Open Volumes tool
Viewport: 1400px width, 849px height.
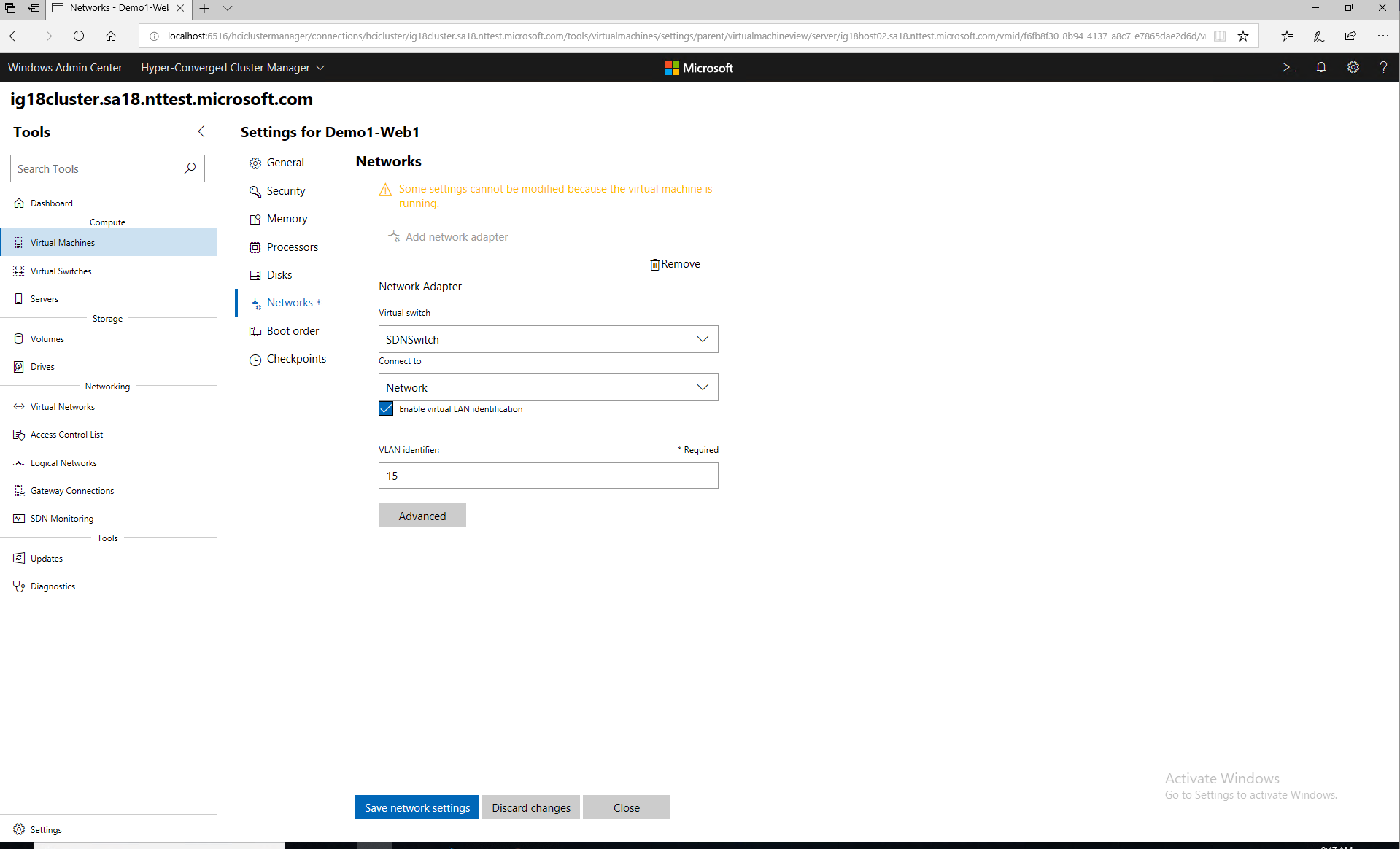[108, 339]
